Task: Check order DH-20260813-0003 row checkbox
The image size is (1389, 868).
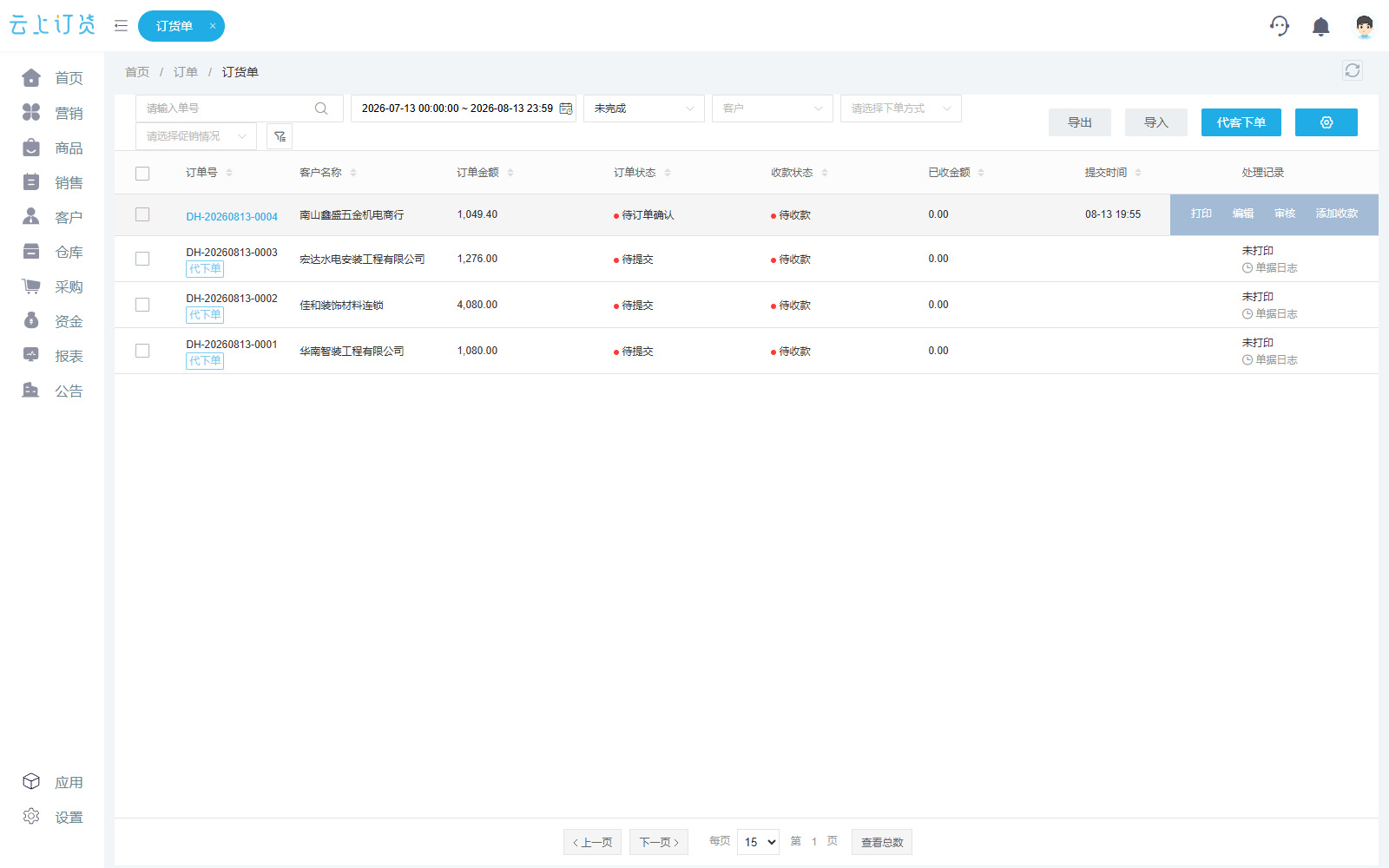Action: (x=142, y=259)
